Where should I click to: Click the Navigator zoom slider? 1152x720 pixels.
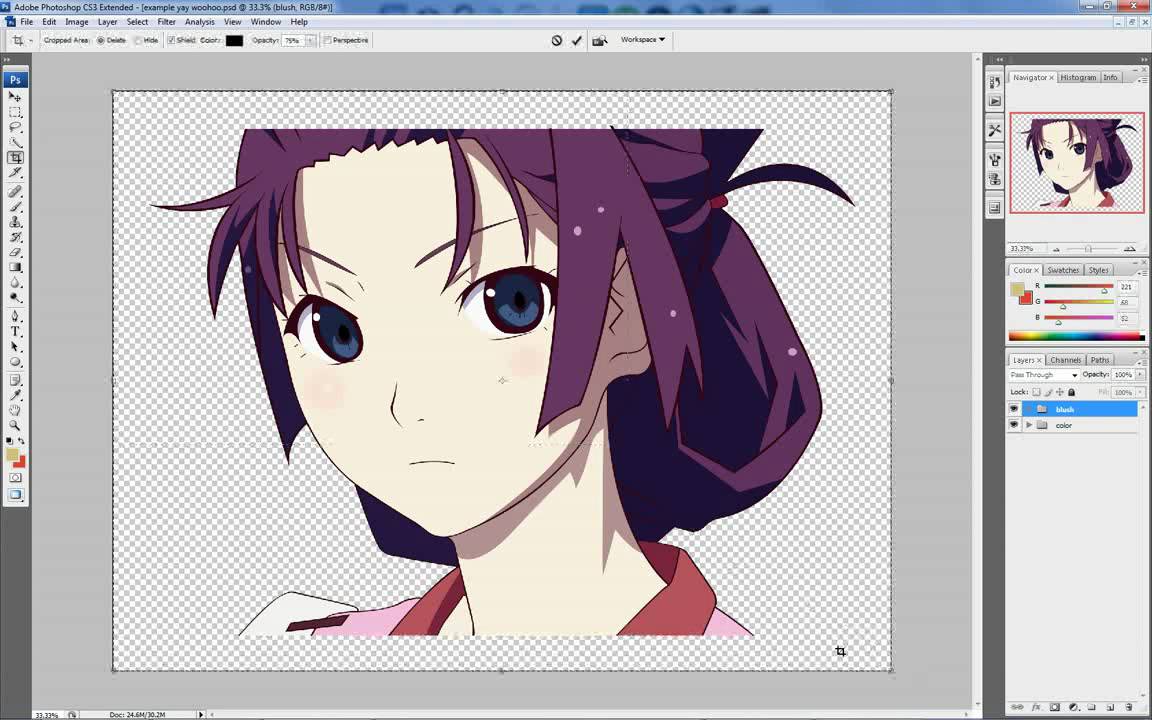pyautogui.click(x=1089, y=249)
